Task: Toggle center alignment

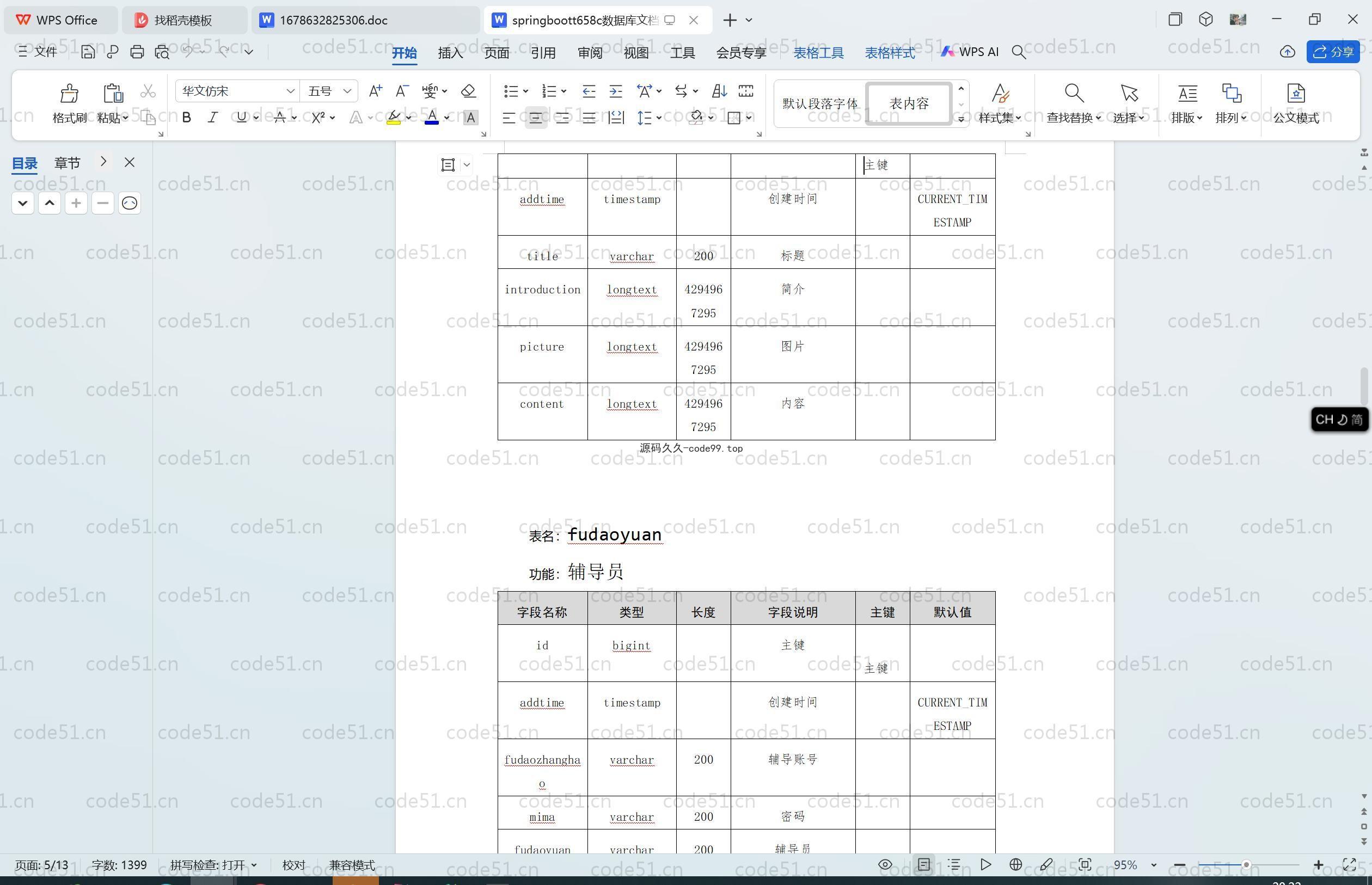Action: coord(536,118)
